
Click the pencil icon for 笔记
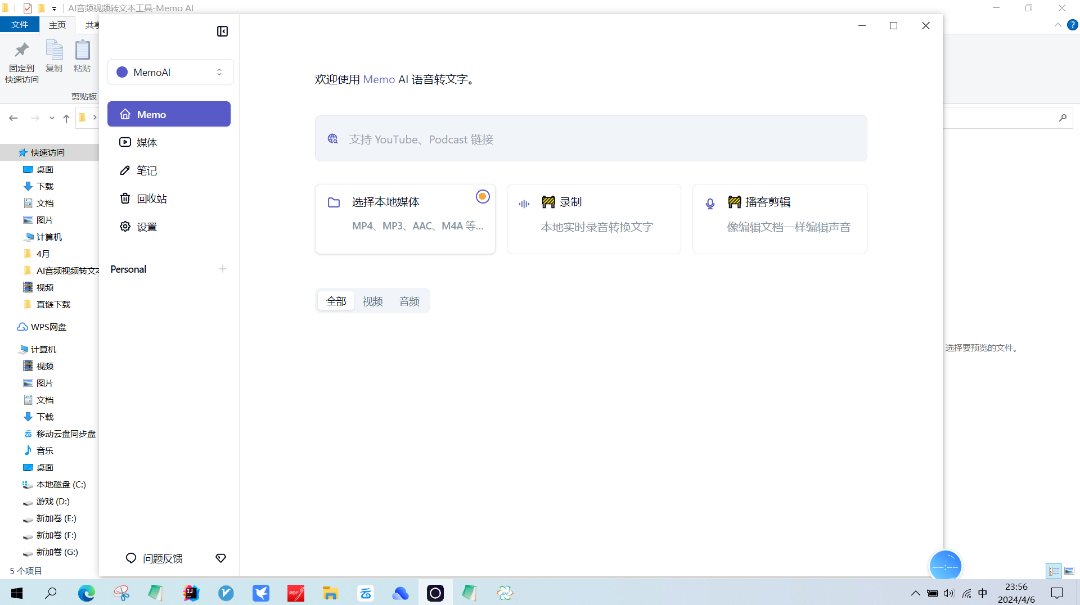click(x=125, y=171)
